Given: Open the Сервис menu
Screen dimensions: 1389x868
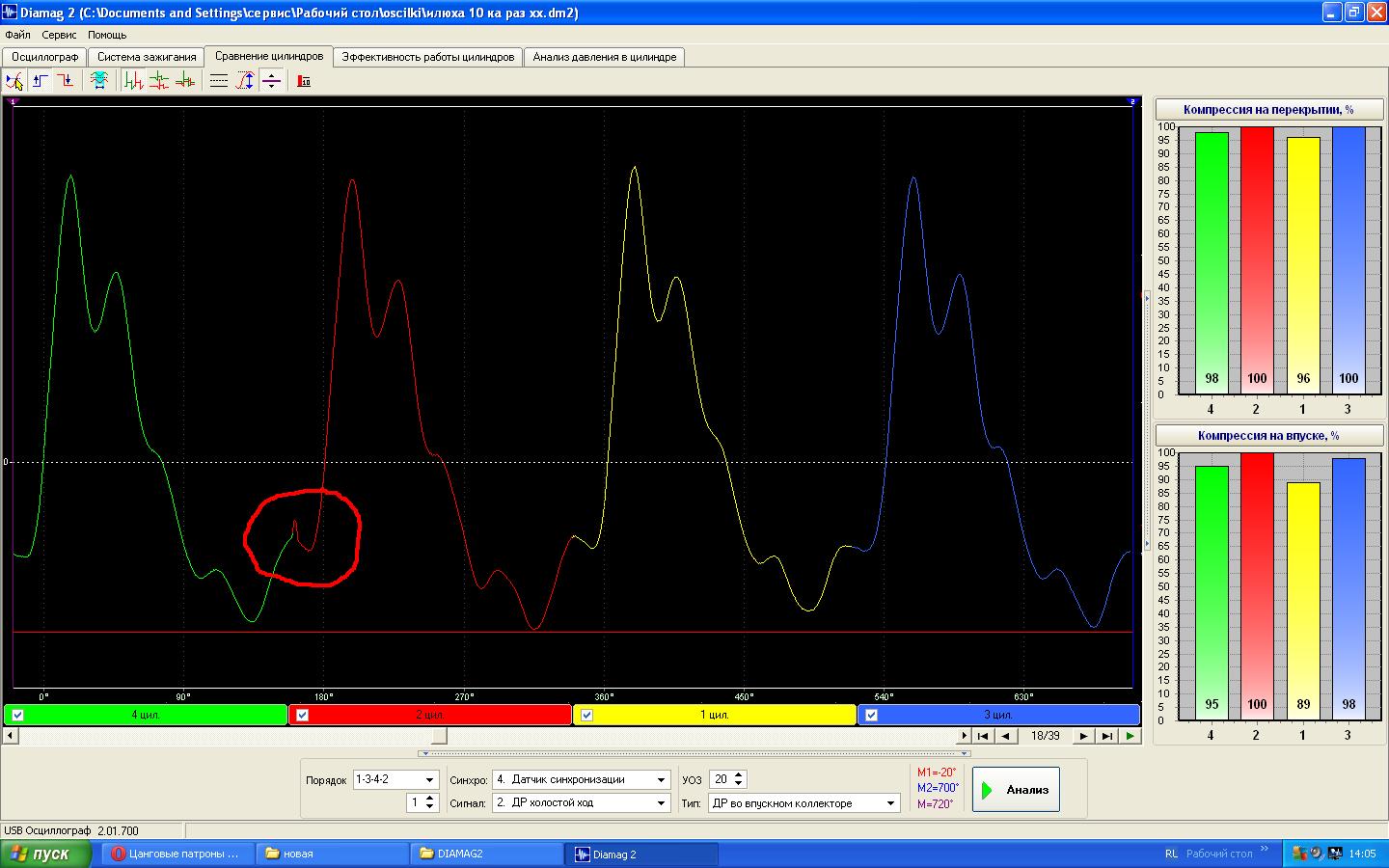Looking at the screenshot, I should 59,35.
